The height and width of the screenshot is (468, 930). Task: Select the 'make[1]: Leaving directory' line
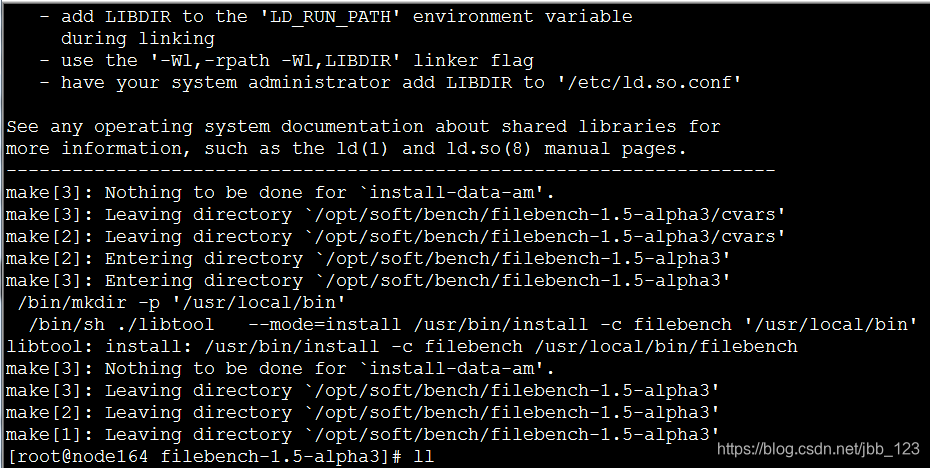363,435
